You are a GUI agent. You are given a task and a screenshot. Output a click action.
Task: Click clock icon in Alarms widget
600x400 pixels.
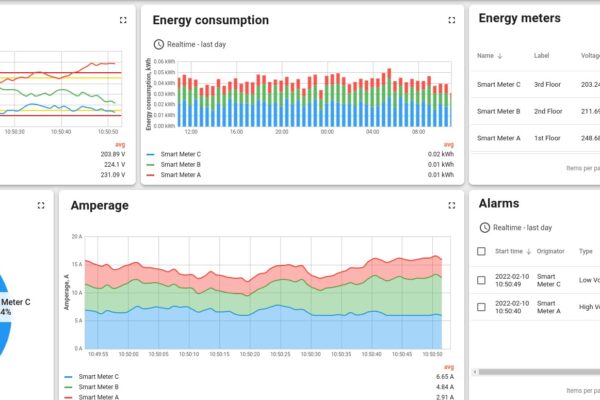(x=485, y=227)
